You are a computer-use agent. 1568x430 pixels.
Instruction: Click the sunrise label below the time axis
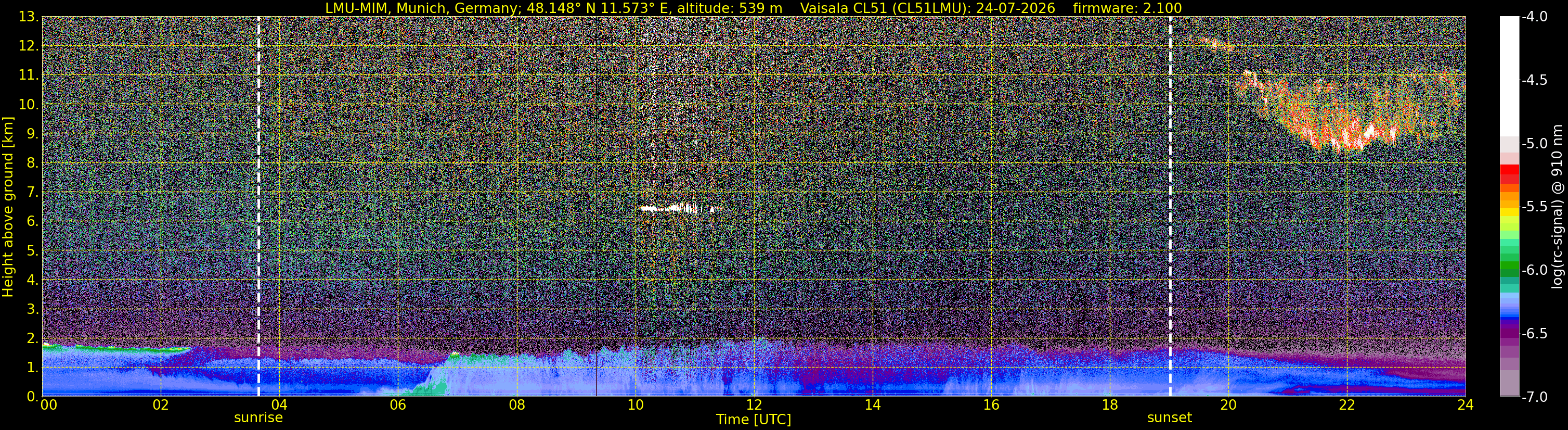[x=258, y=418]
